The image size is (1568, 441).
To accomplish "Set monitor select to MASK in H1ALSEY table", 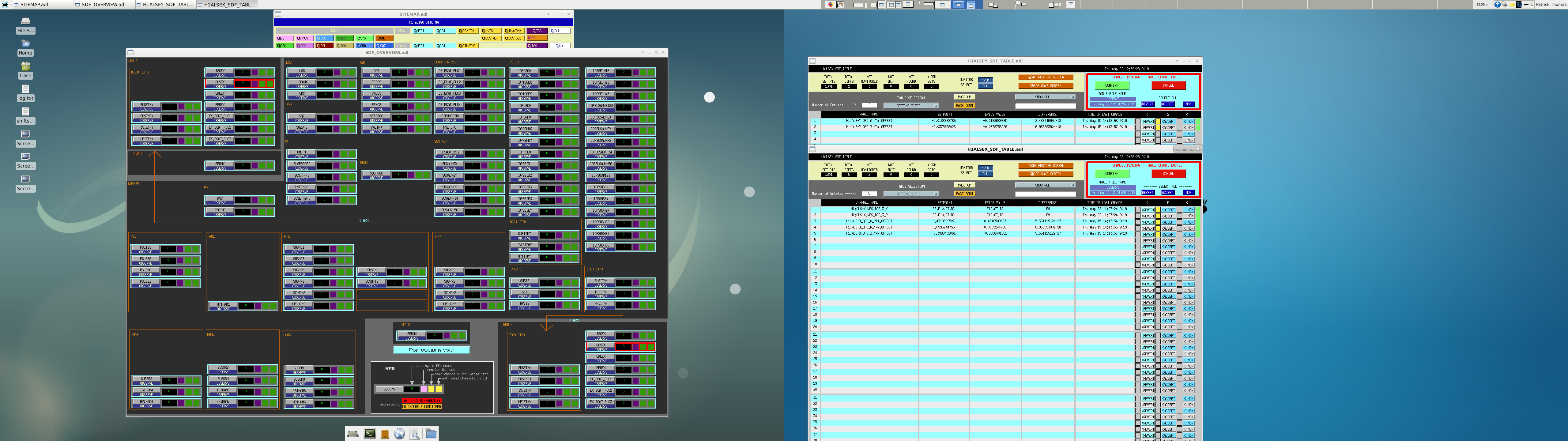I will click(x=985, y=80).
